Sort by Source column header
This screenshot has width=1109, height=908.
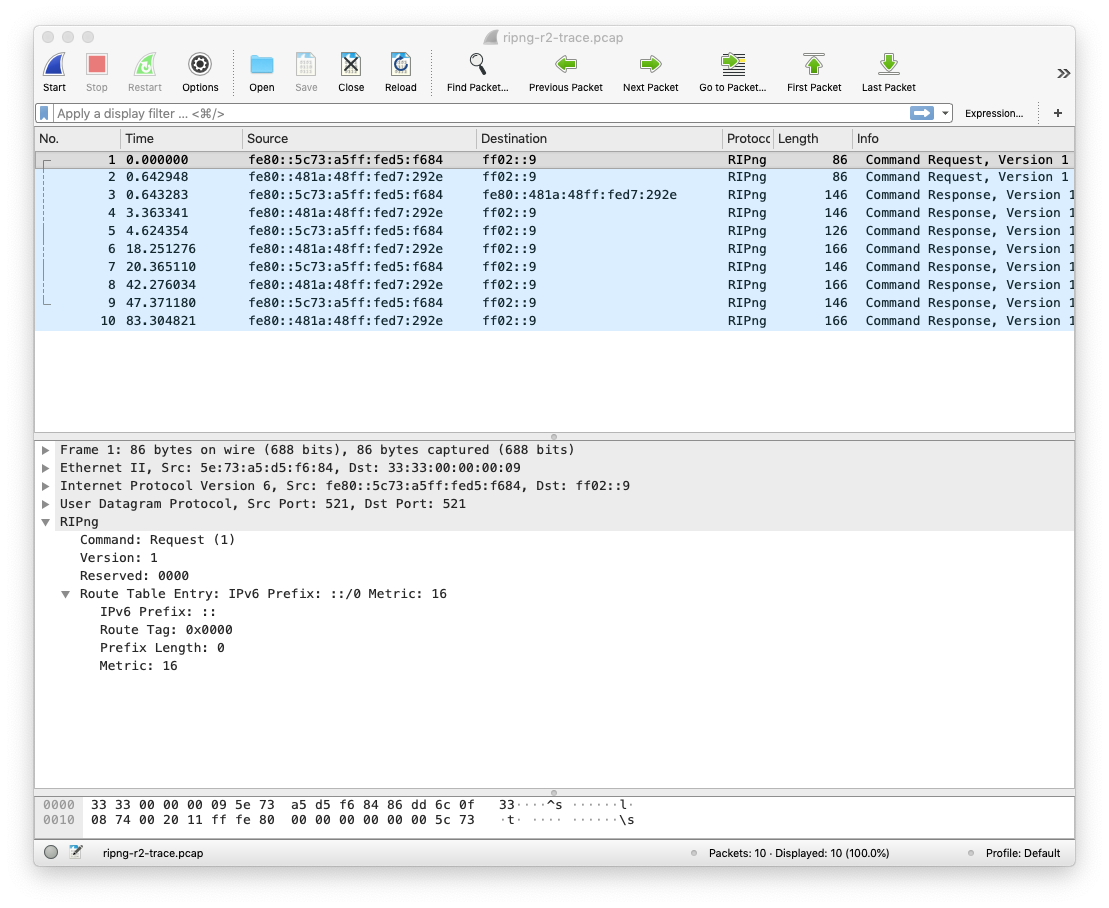tap(359, 139)
